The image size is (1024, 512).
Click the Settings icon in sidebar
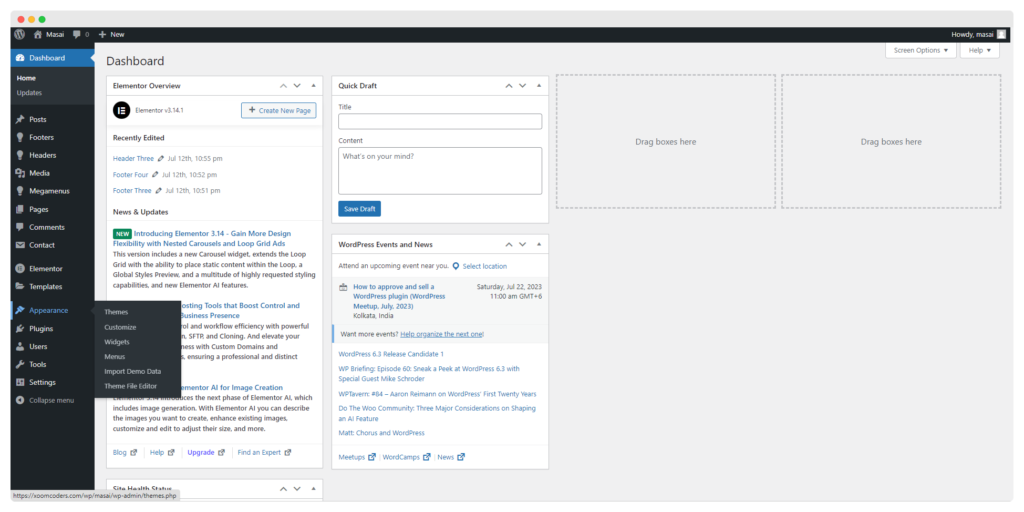click(x=20, y=382)
